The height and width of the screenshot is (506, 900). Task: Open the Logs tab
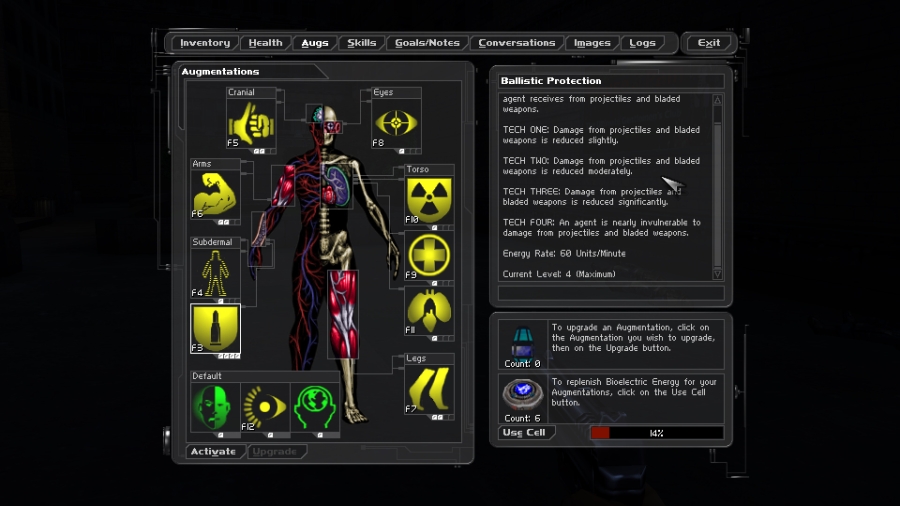point(642,43)
